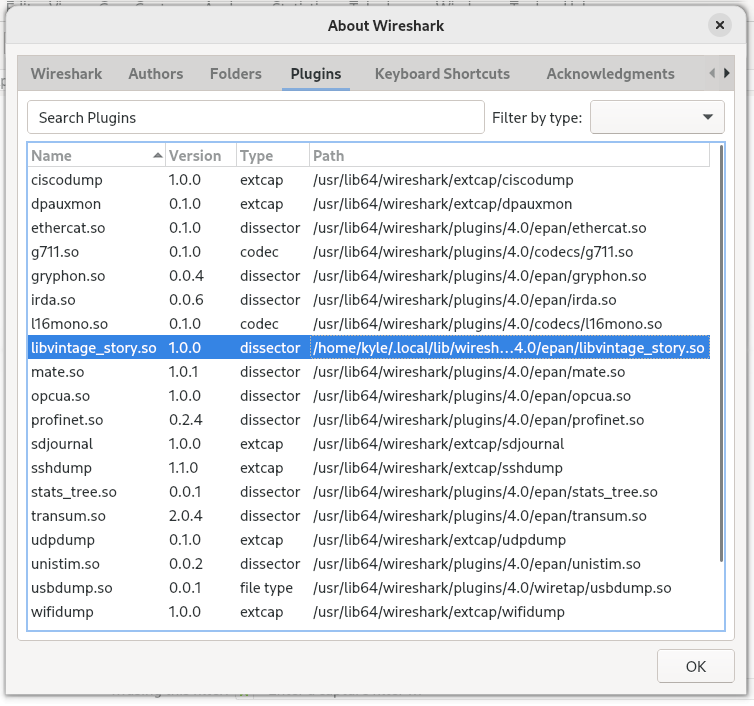The width and height of the screenshot is (754, 706).
Task: Select the transum.so plugin row
Action: pyautogui.click(x=369, y=516)
